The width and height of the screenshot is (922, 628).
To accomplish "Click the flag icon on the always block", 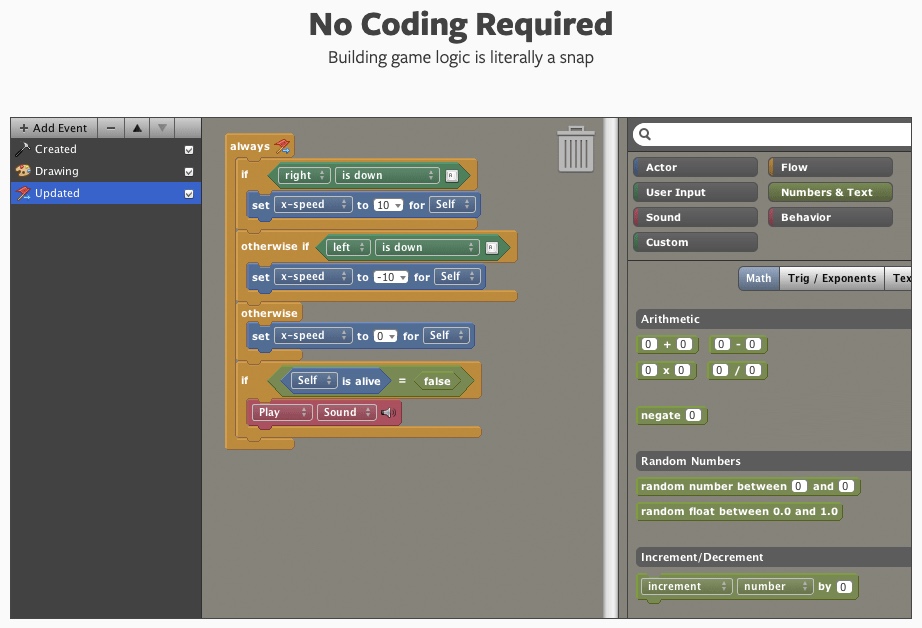I will 282,146.
